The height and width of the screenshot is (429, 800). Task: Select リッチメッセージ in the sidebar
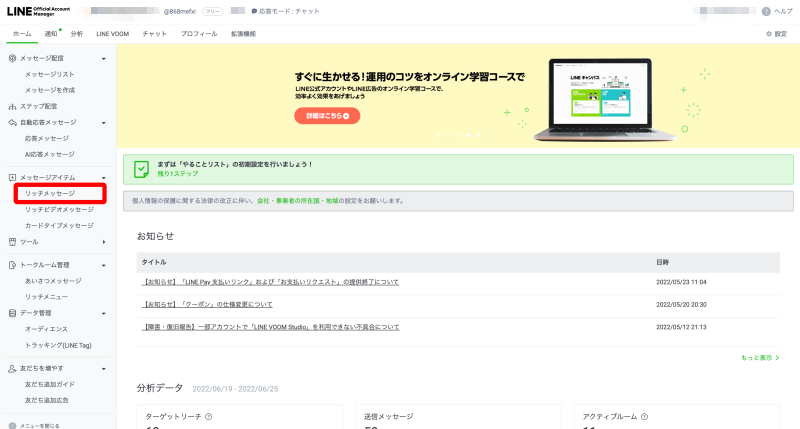click(x=50, y=193)
